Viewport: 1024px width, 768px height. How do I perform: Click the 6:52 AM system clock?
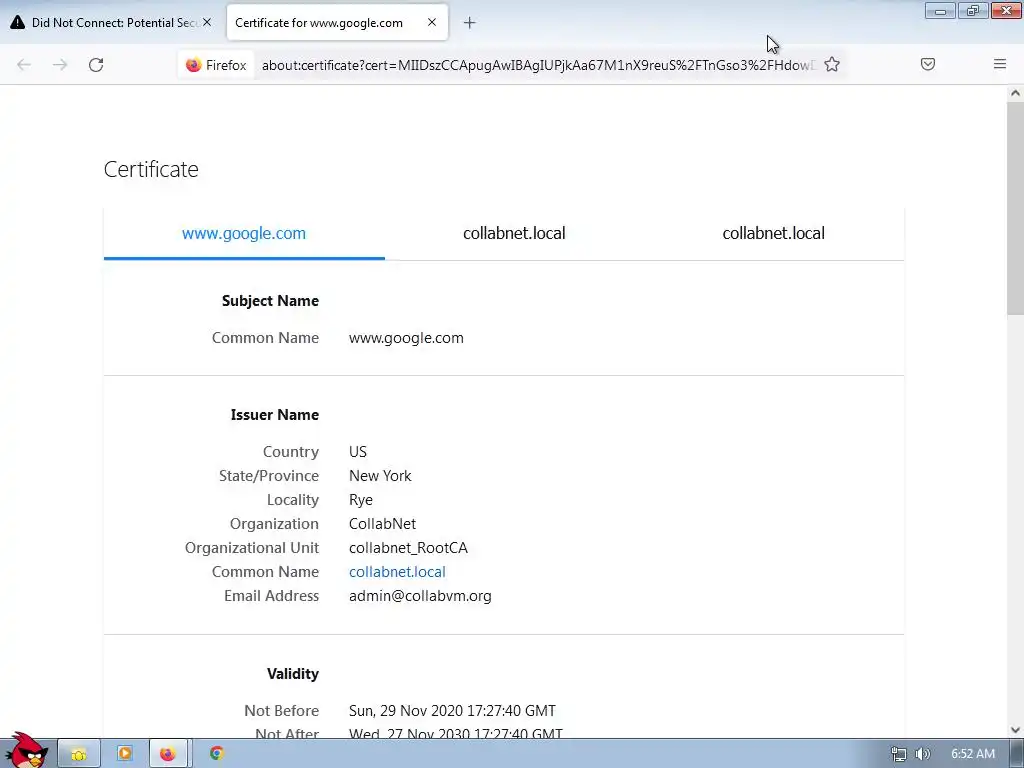tap(972, 754)
